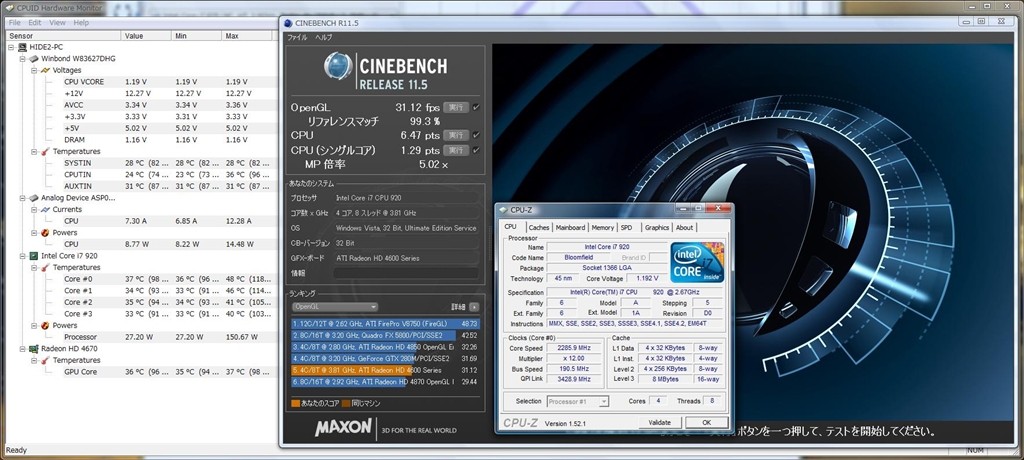This screenshot has width=1024, height=460.
Task: Toggle the checkbox for CPU test
Action: (x=476, y=135)
